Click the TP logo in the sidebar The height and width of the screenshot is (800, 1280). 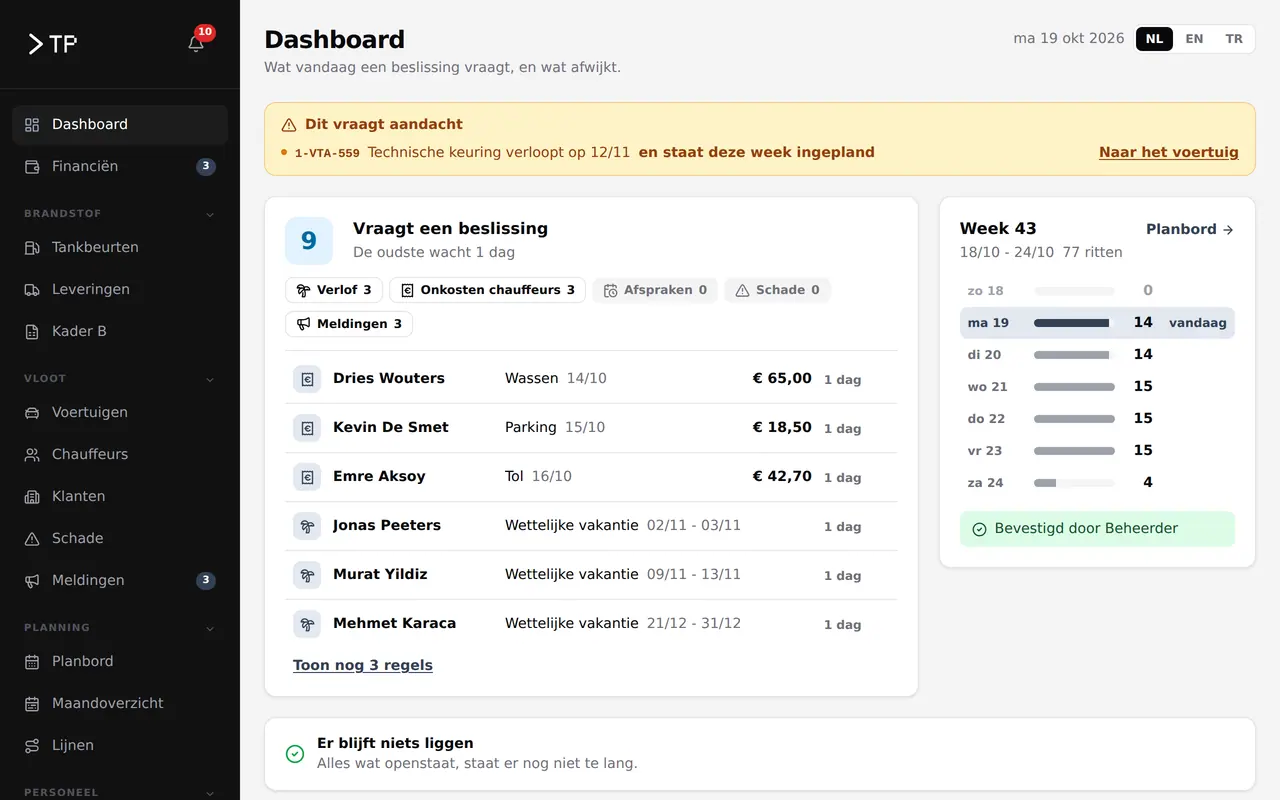click(x=52, y=44)
